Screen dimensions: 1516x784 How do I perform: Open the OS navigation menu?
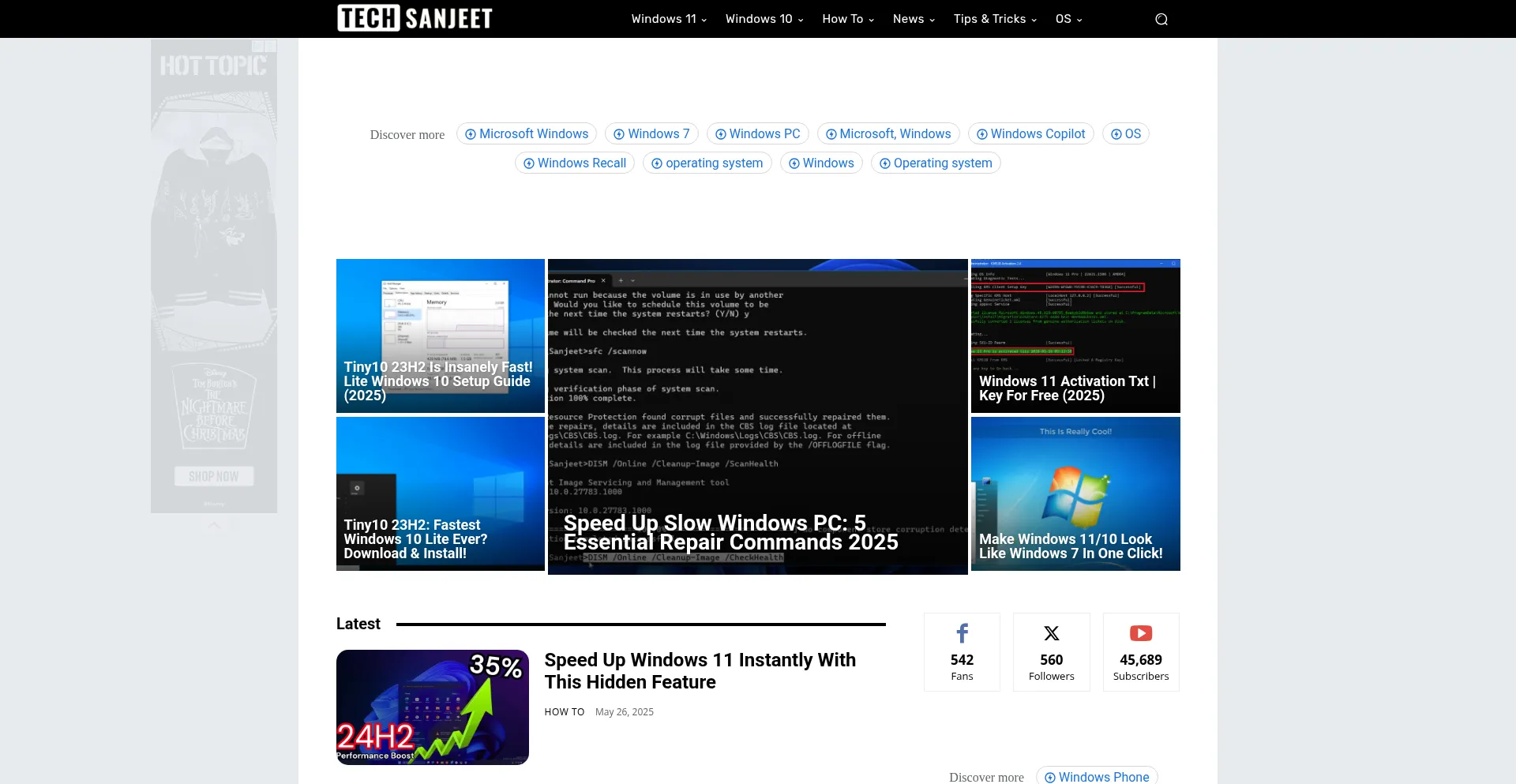(1068, 19)
